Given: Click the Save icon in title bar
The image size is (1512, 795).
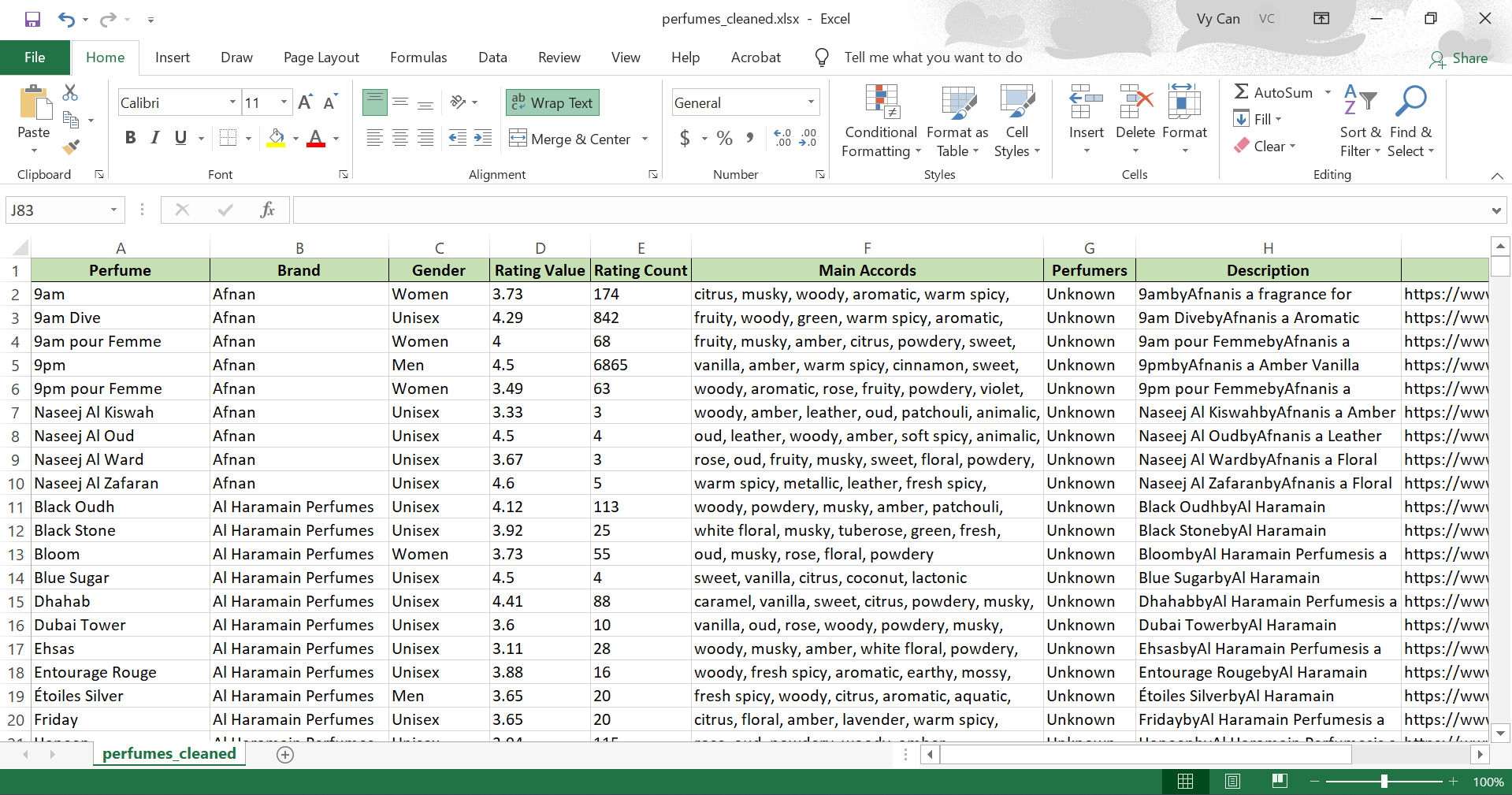Looking at the screenshot, I should coord(32,19).
